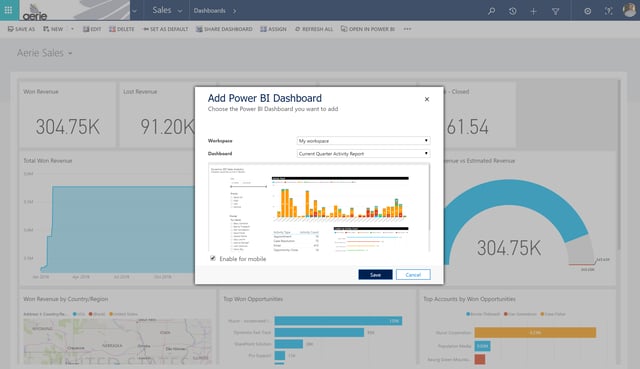Click the revenue gauge 304.75K value
Screen dimensions: 640x369
click(509, 248)
